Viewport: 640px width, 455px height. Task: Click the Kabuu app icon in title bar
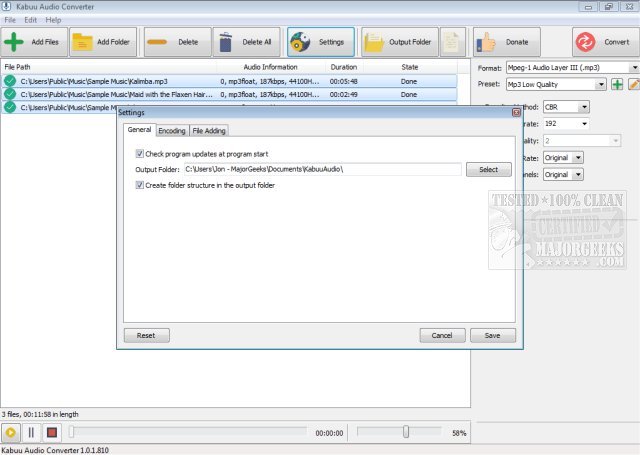coord(7,7)
